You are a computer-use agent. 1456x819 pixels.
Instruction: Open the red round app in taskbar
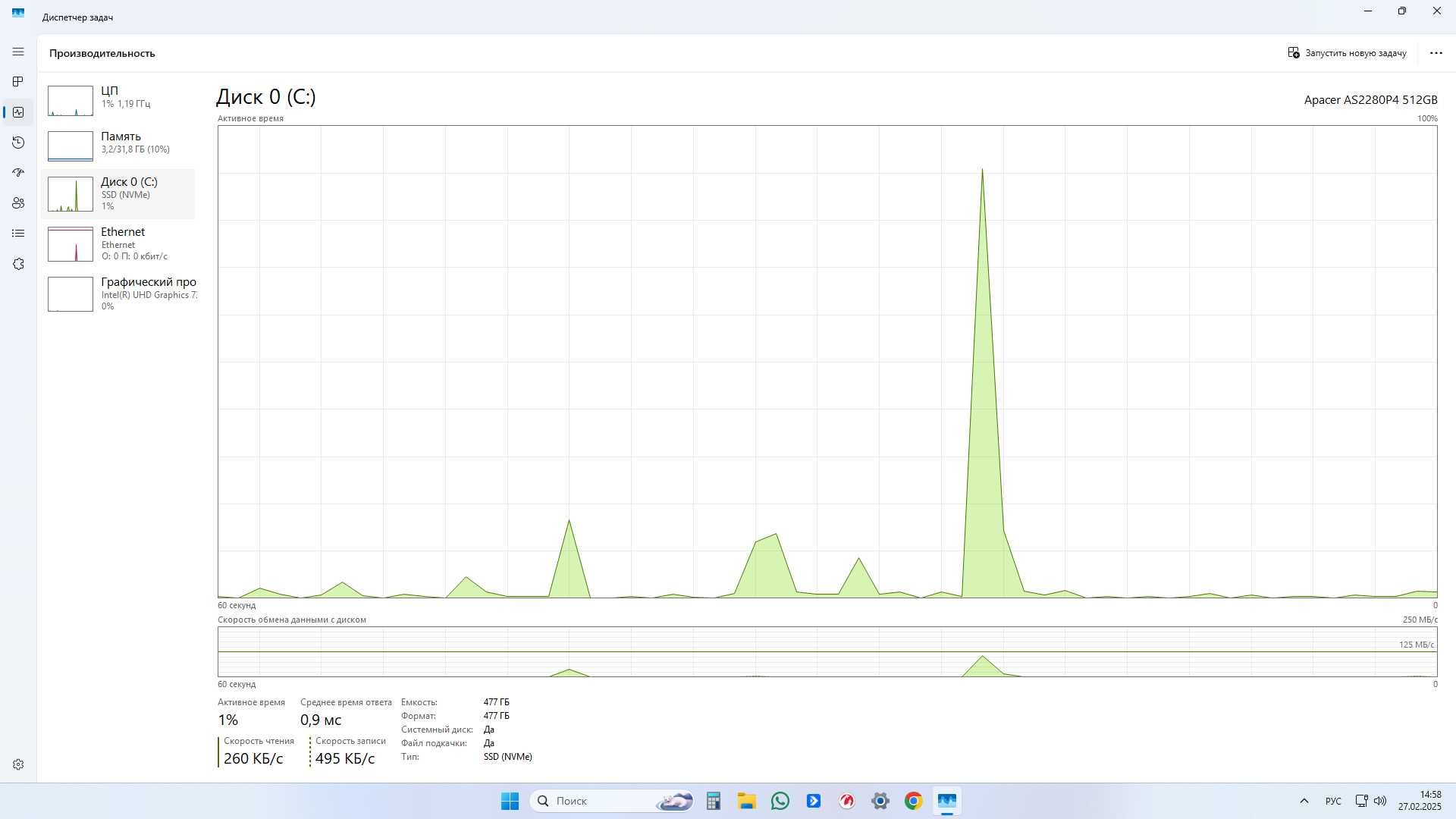pyautogui.click(x=847, y=801)
